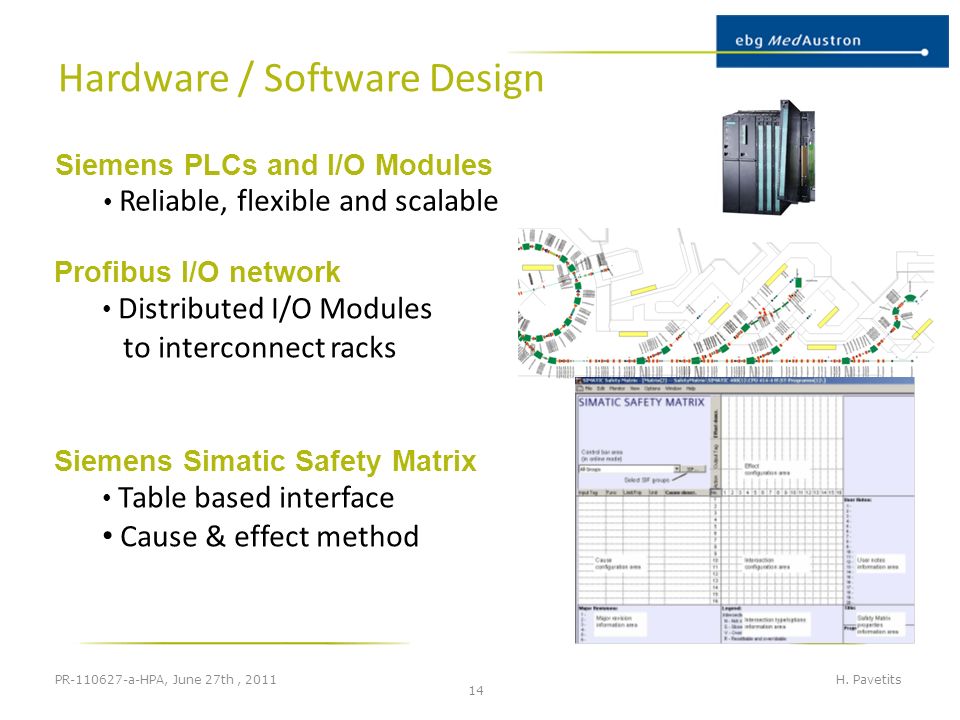
Task: Click the 'Control bar area (in online mode)' label
Action: tap(602, 456)
